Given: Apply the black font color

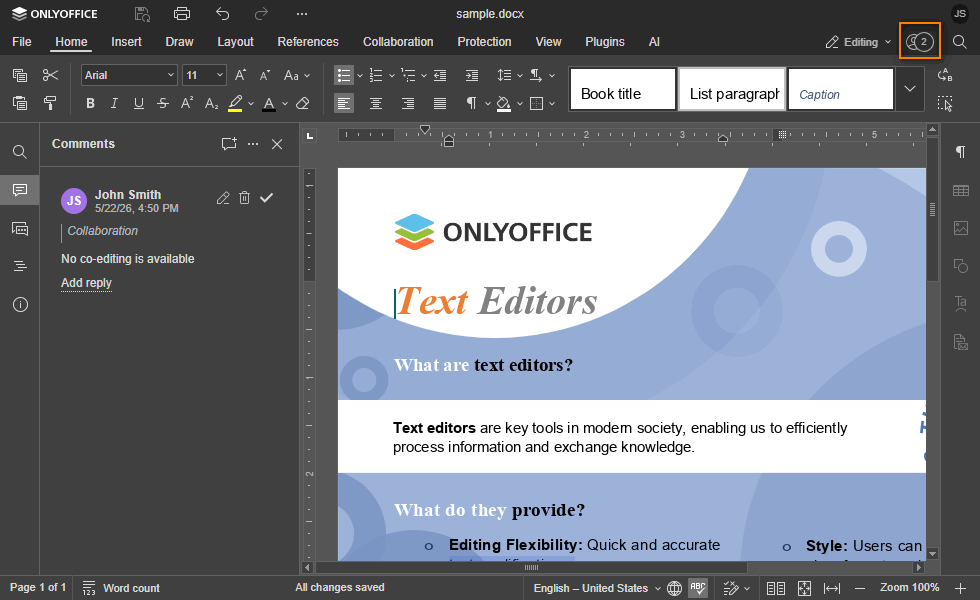Looking at the screenshot, I should point(269,103).
